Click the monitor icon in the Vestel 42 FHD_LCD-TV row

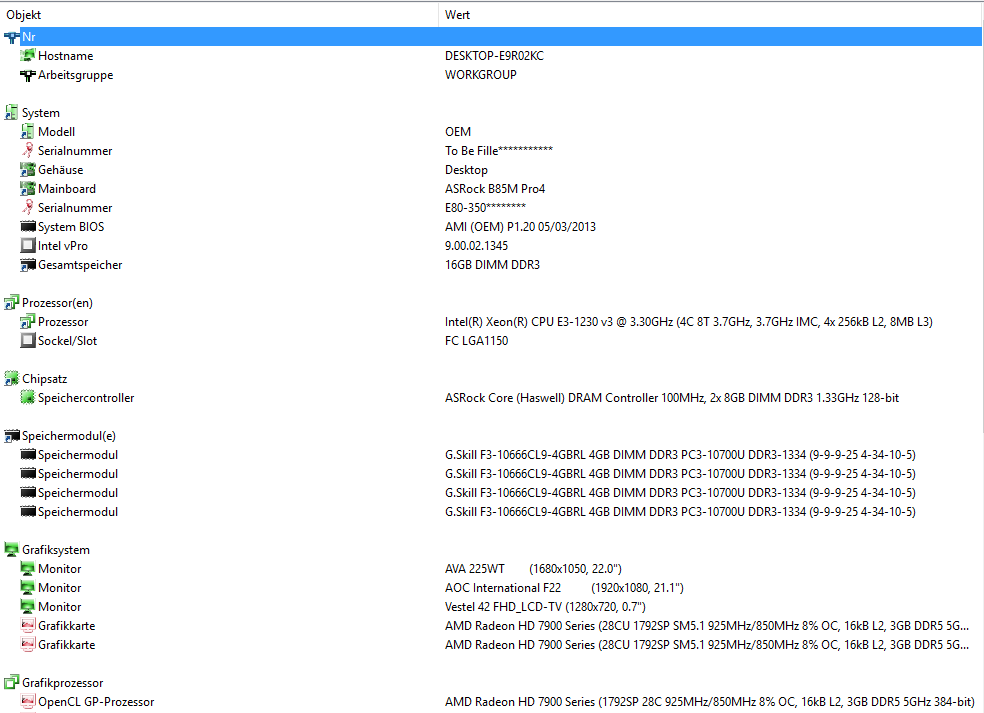(28, 607)
